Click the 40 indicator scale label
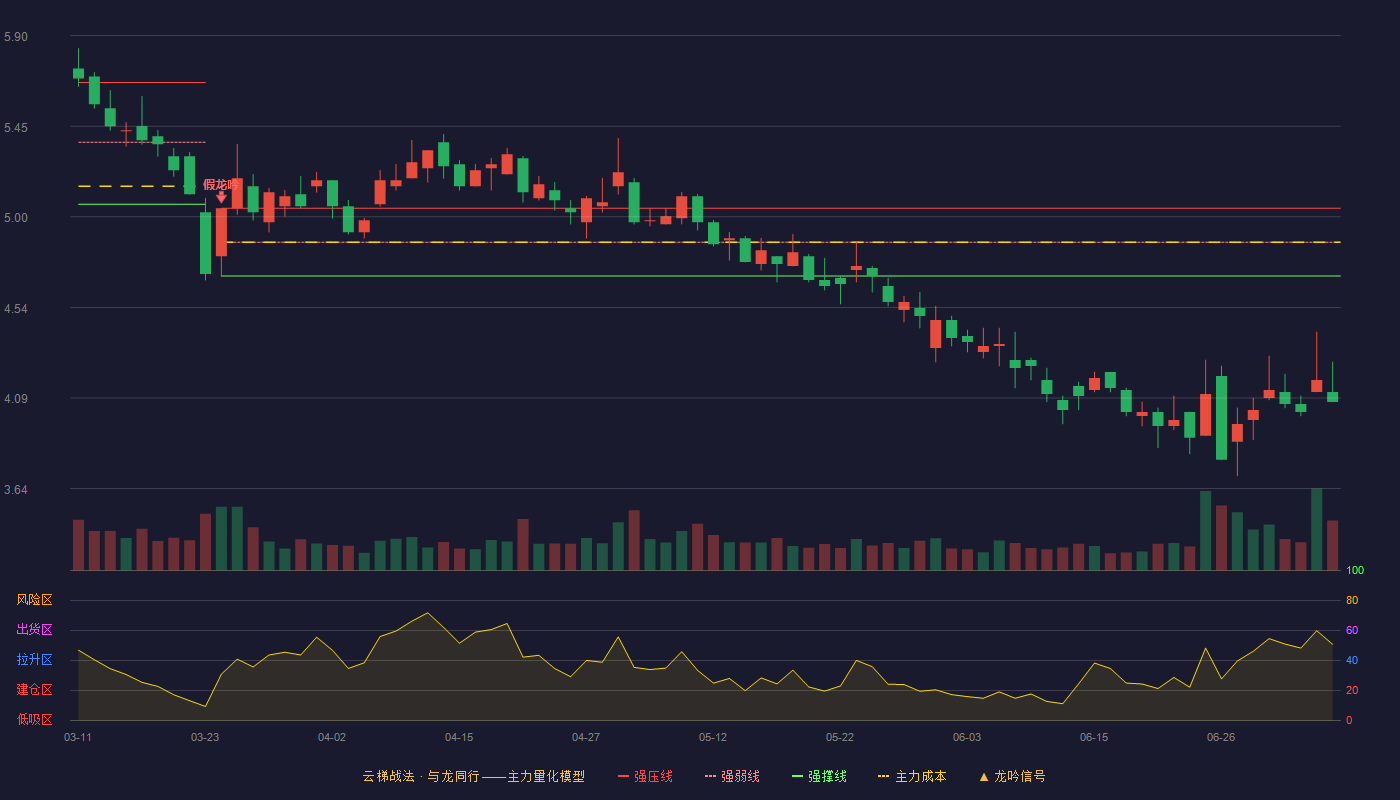This screenshot has height=800, width=1400. pos(1352,660)
